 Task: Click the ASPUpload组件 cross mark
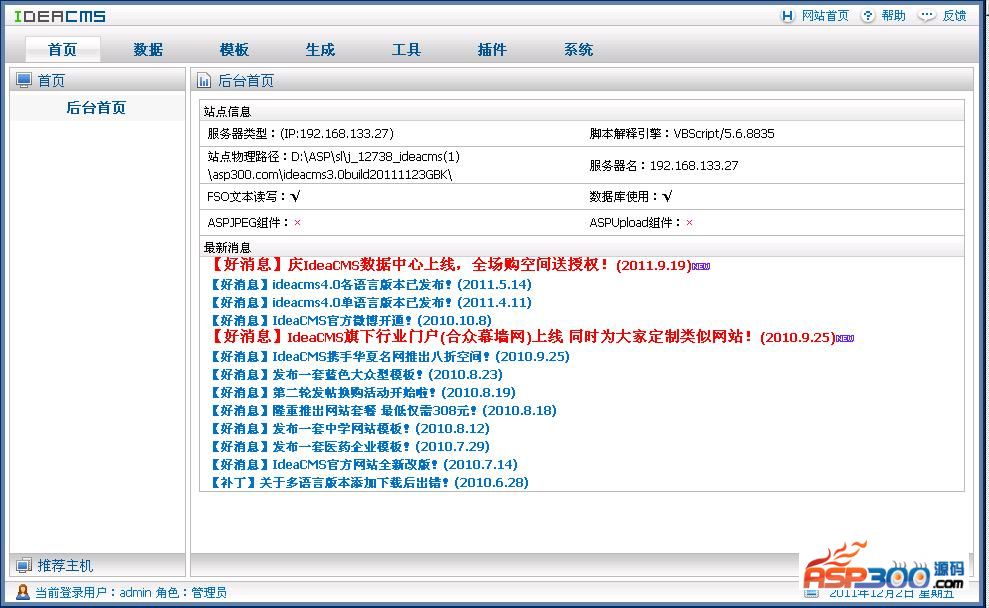pos(689,223)
